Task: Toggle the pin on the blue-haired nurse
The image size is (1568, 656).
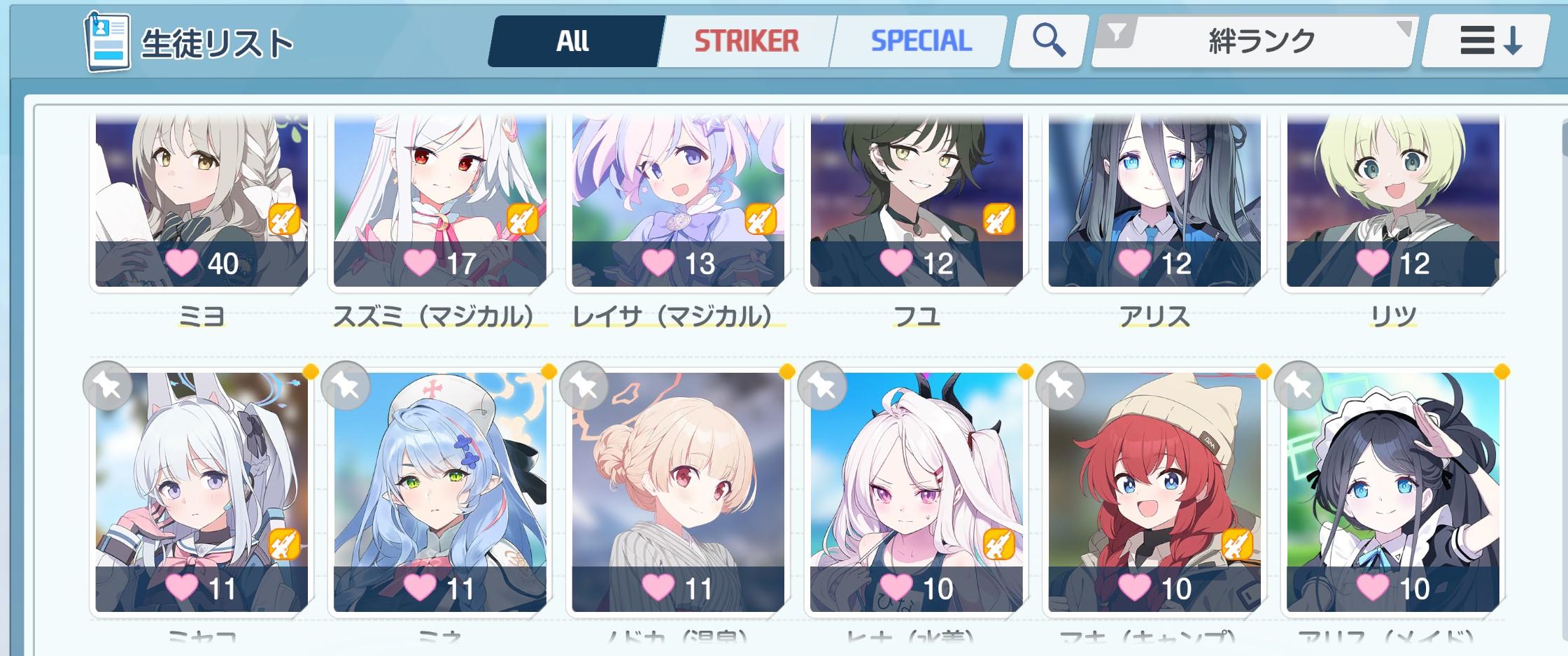Action: click(346, 386)
